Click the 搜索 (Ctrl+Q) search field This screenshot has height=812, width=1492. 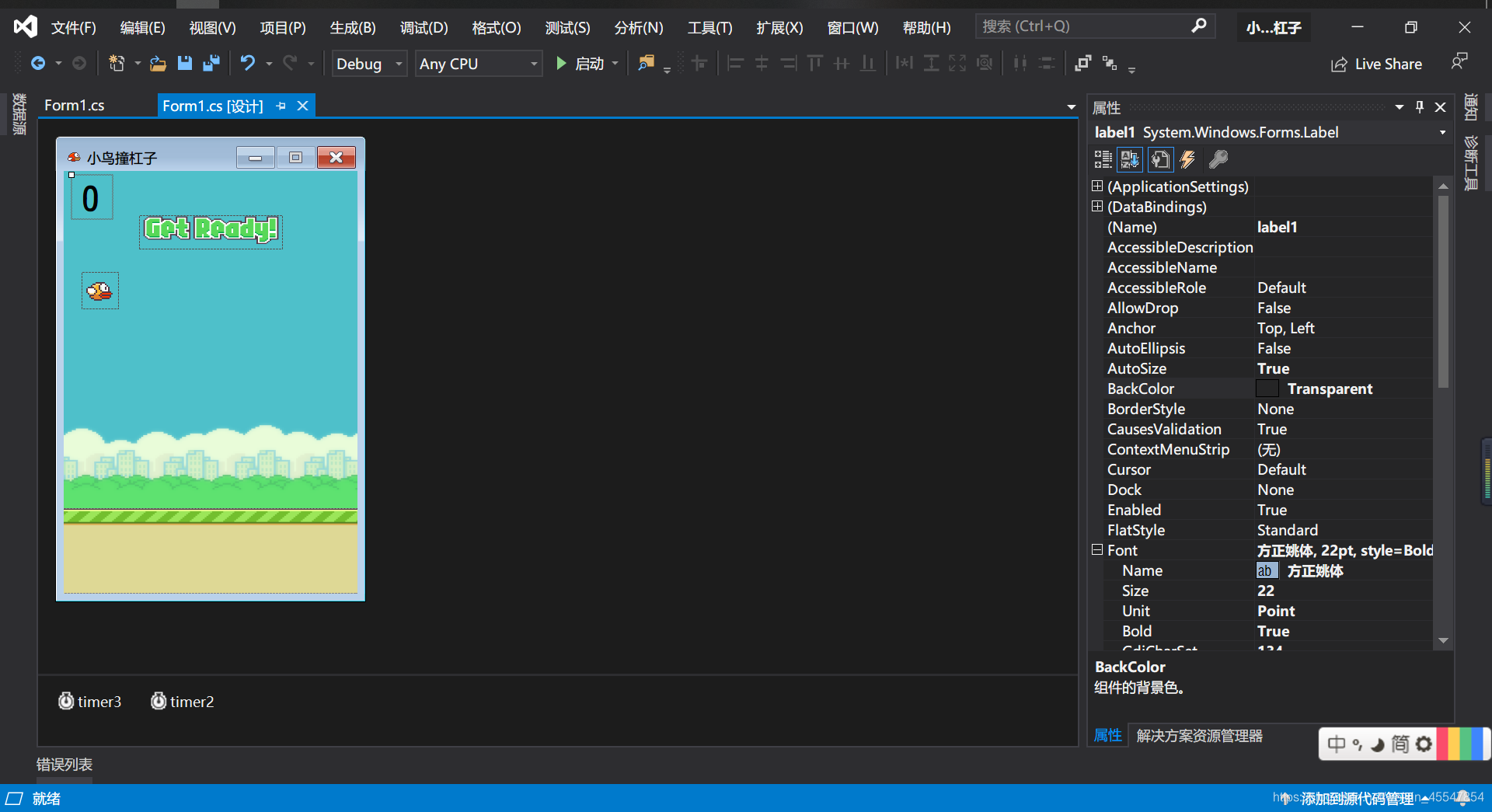[1095, 26]
